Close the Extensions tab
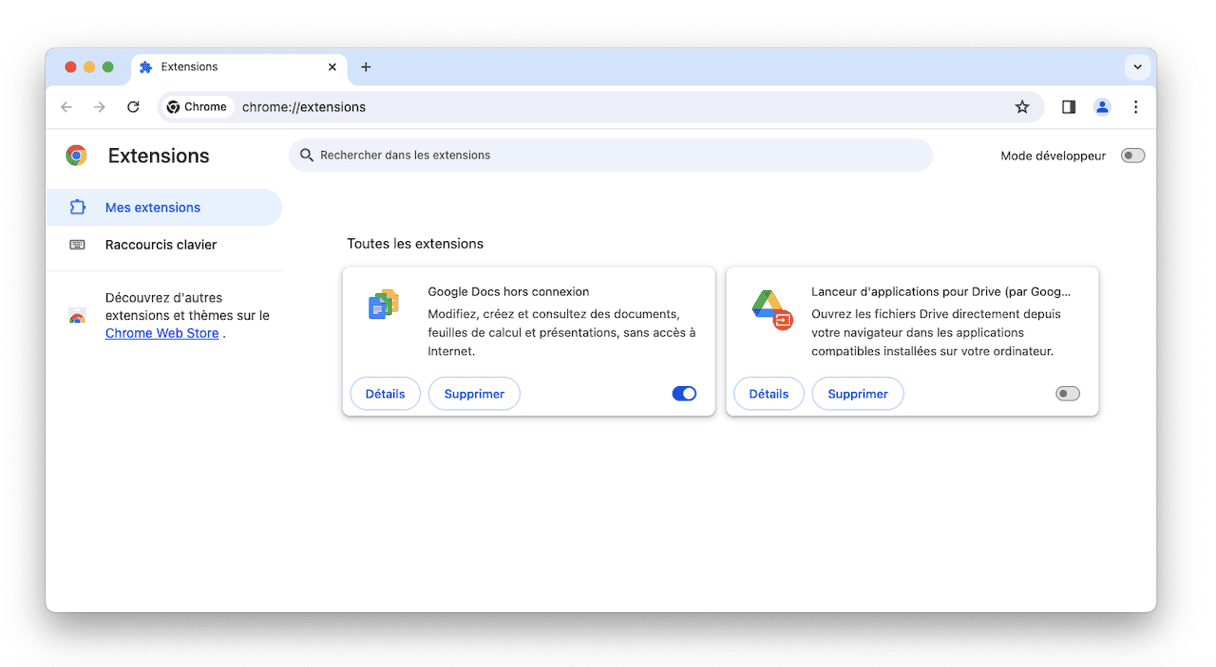Image resolution: width=1216 pixels, height=667 pixels. point(333,67)
